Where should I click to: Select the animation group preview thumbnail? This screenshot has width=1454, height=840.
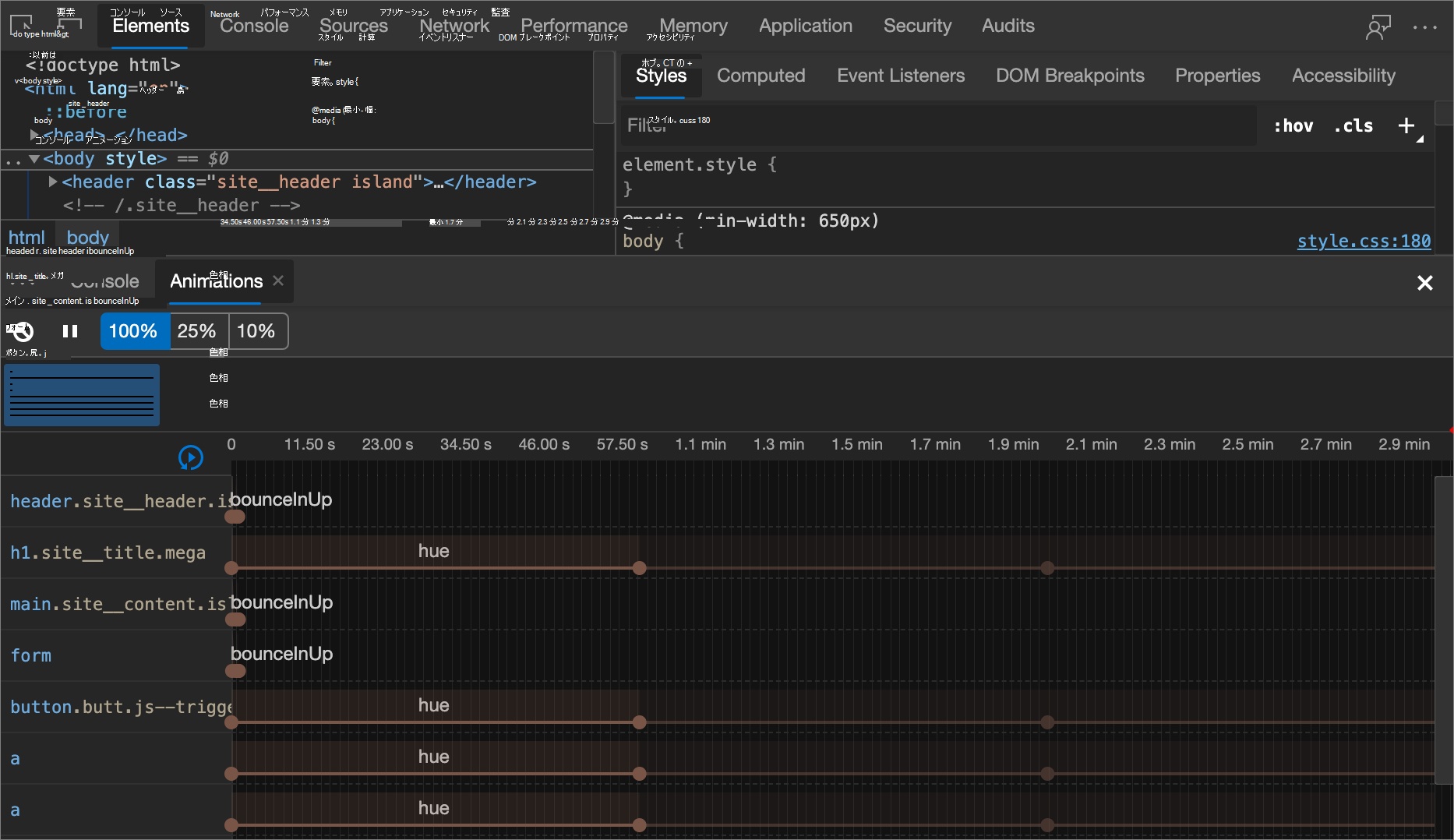point(82,394)
